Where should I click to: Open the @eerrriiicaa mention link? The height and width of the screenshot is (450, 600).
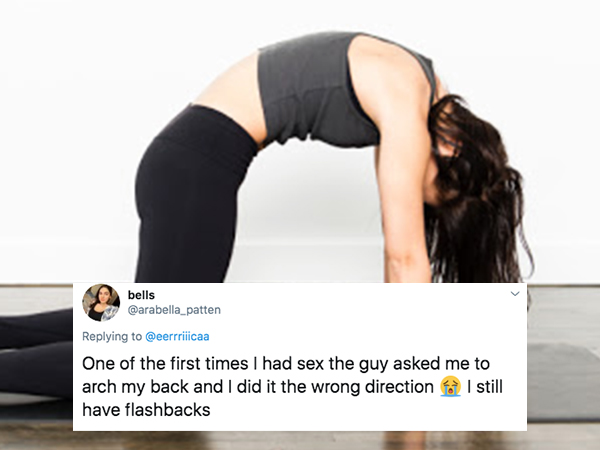pos(177,336)
